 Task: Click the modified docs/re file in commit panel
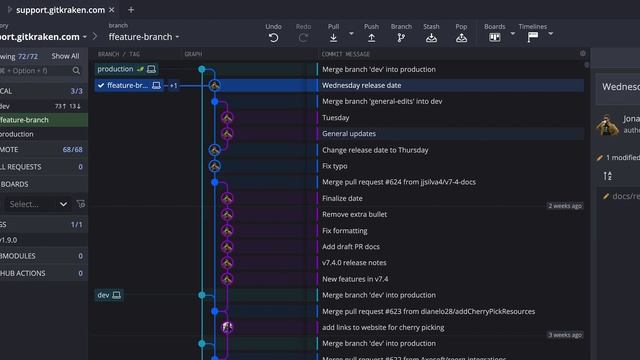[x=621, y=196]
